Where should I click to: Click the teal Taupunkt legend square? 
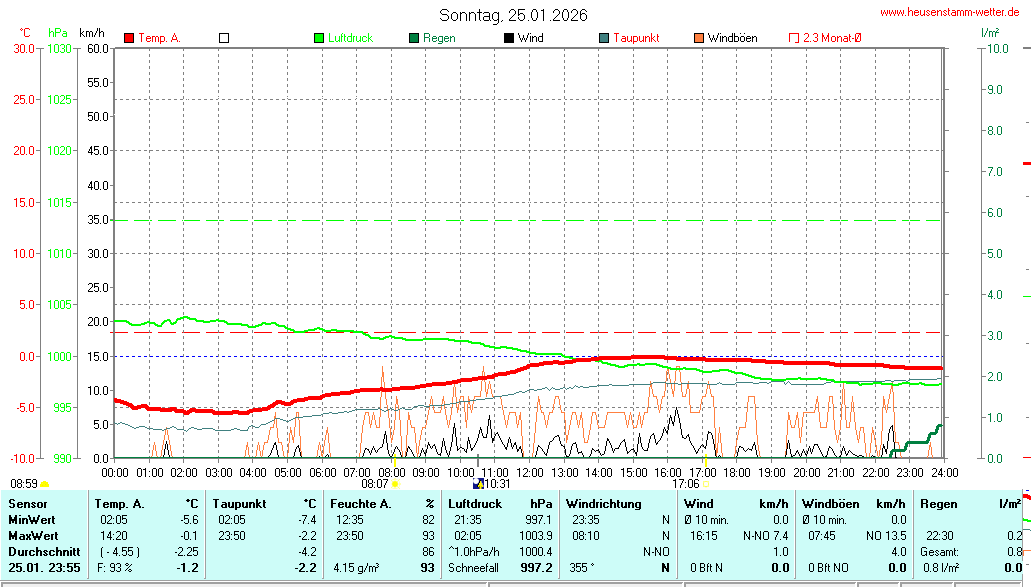[x=604, y=38]
